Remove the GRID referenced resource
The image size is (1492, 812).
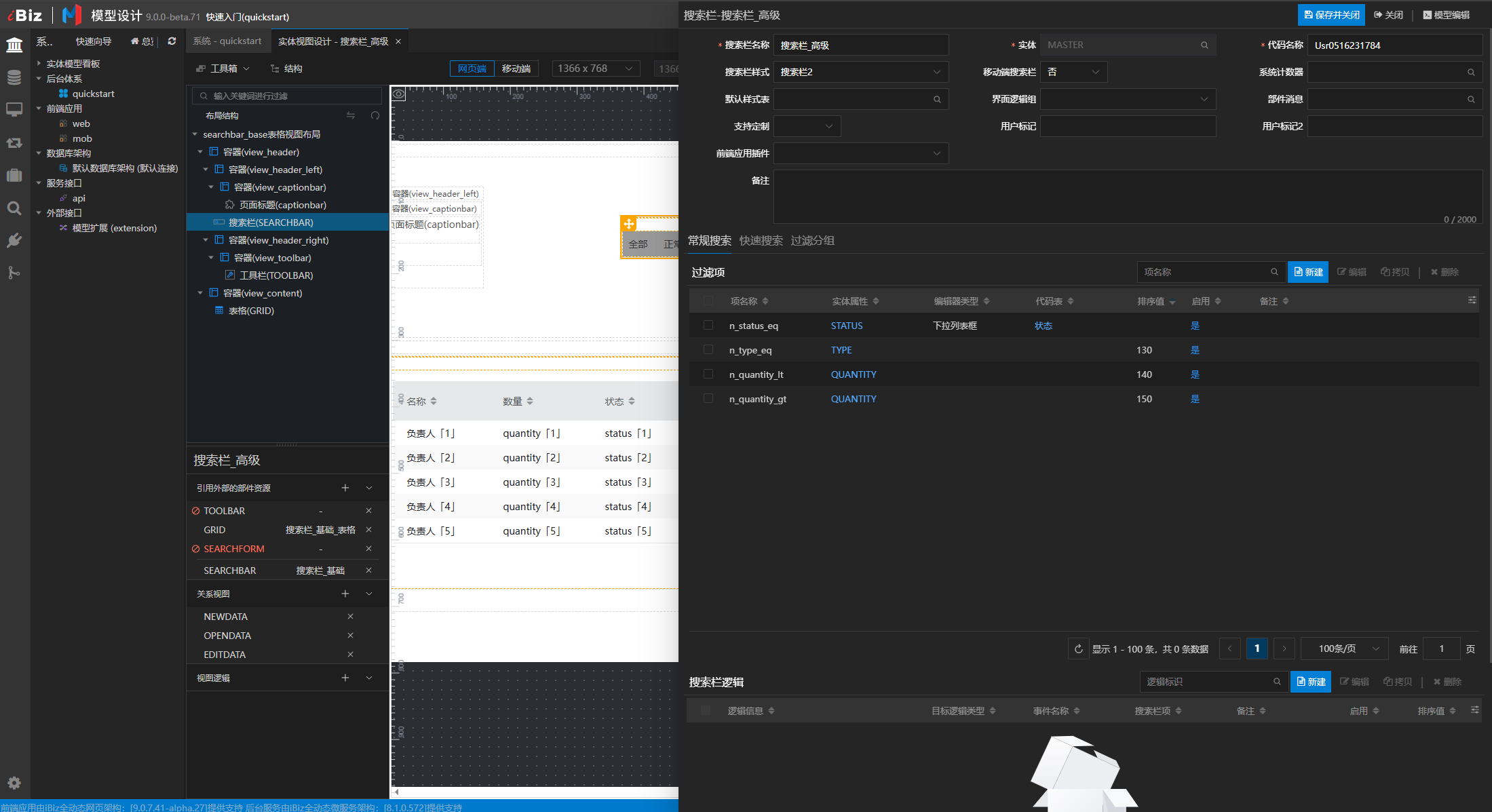[x=368, y=530]
